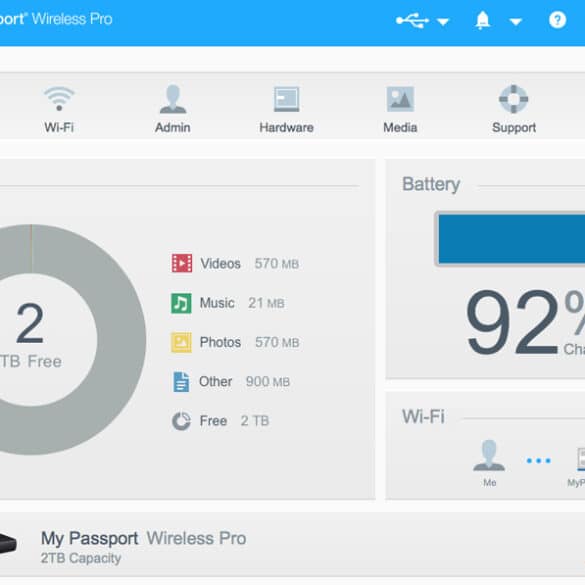Open the Support lifebuoy icon
This screenshot has height=585, width=585.
514,99
